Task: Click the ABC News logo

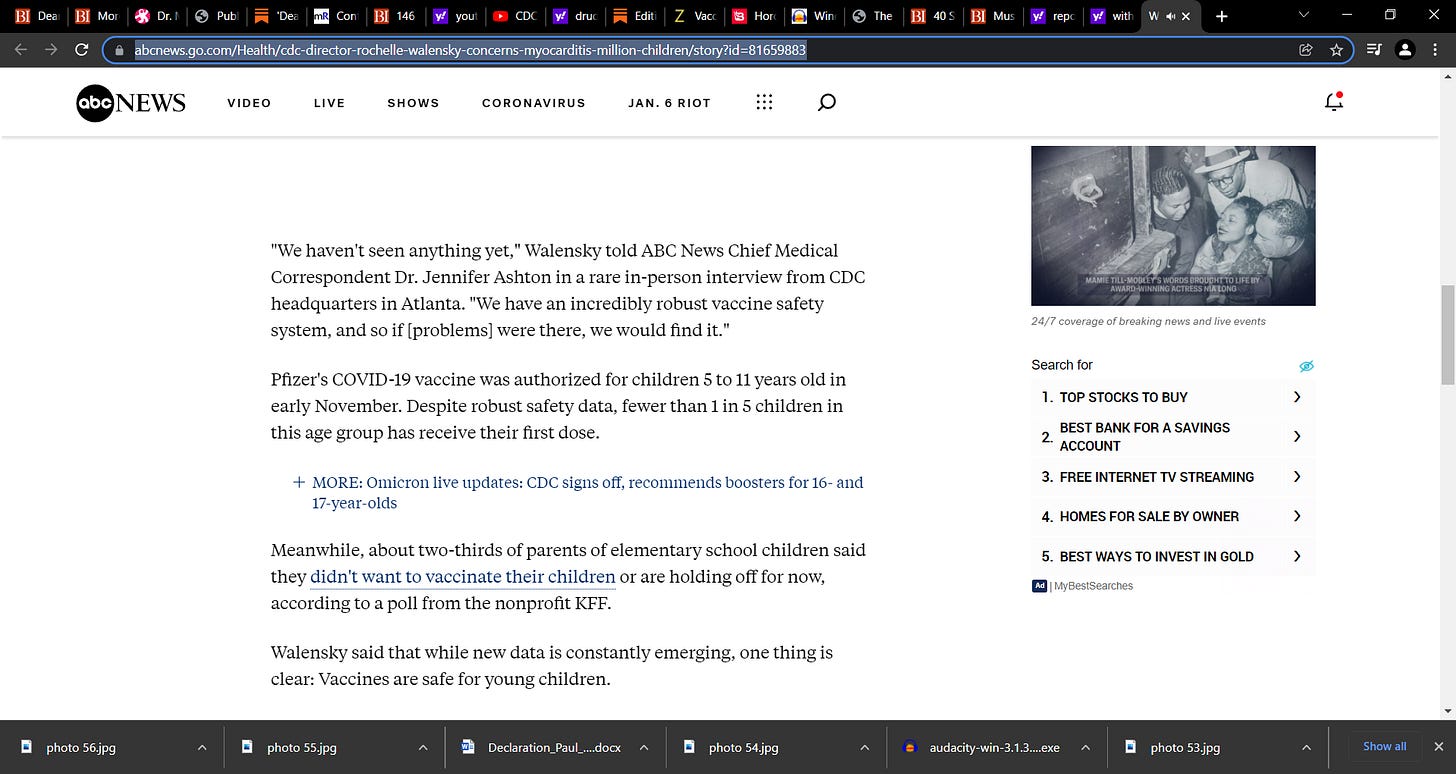Action: (x=131, y=103)
